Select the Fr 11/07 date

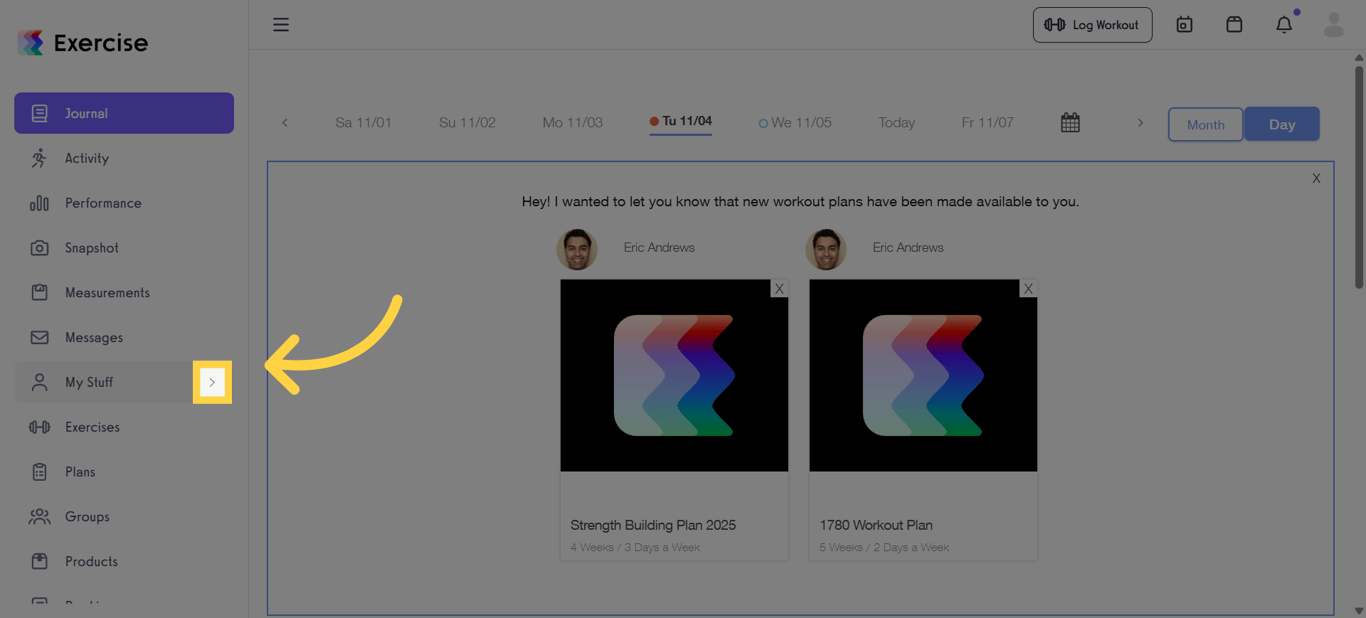[x=987, y=123]
